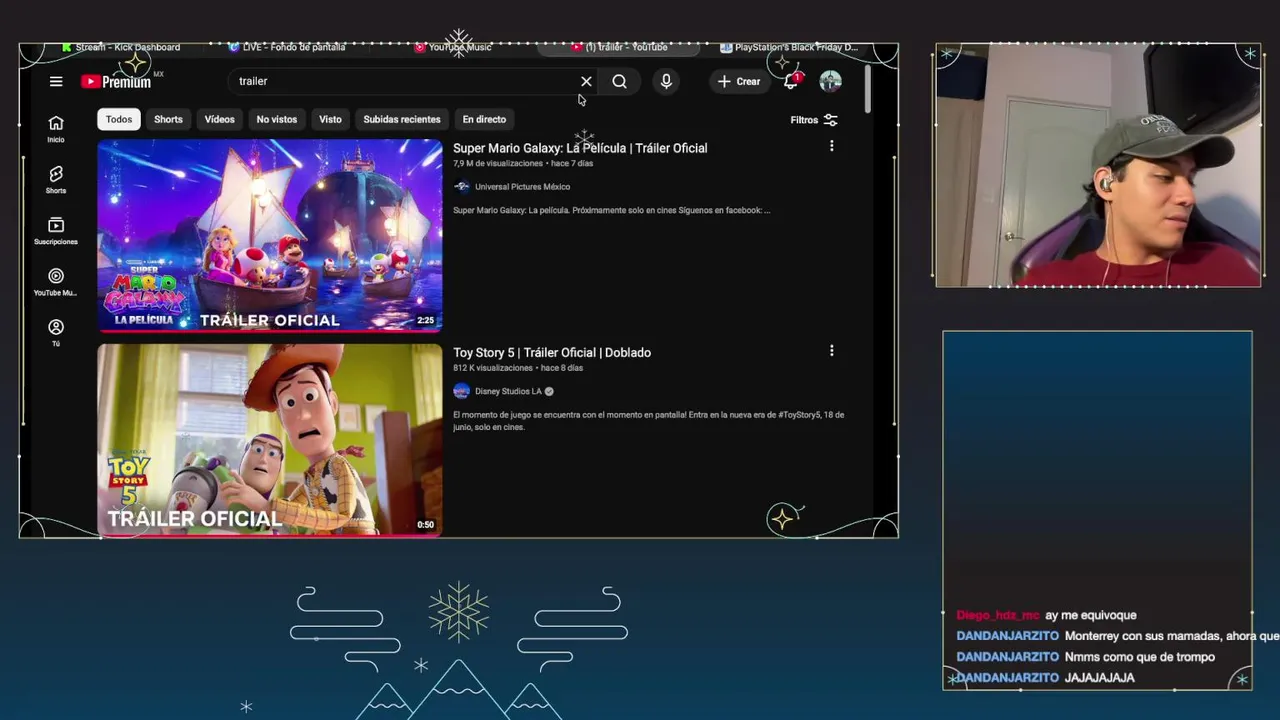Run search with magnifying glass button

click(x=619, y=82)
